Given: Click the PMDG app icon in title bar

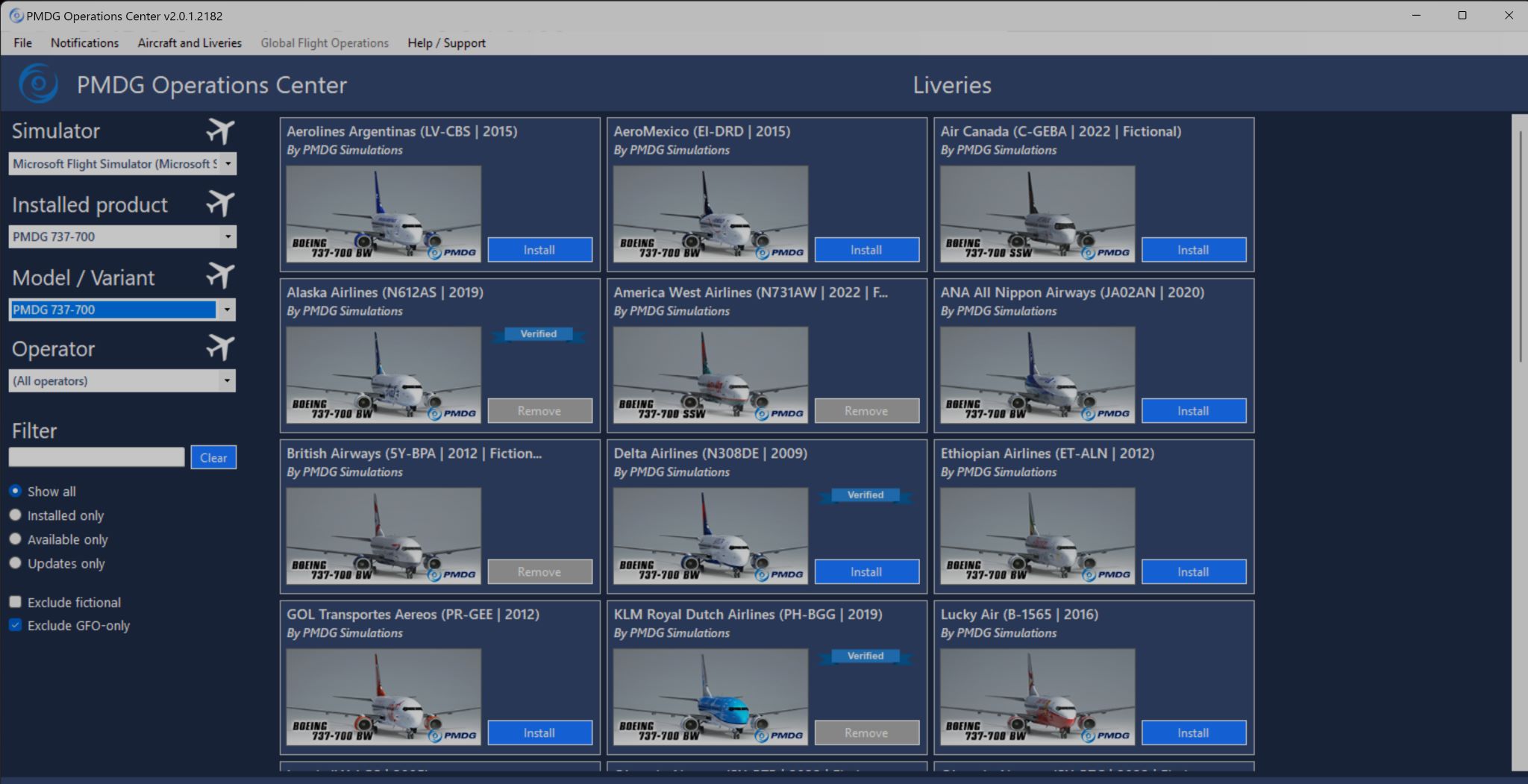Looking at the screenshot, I should (x=16, y=16).
